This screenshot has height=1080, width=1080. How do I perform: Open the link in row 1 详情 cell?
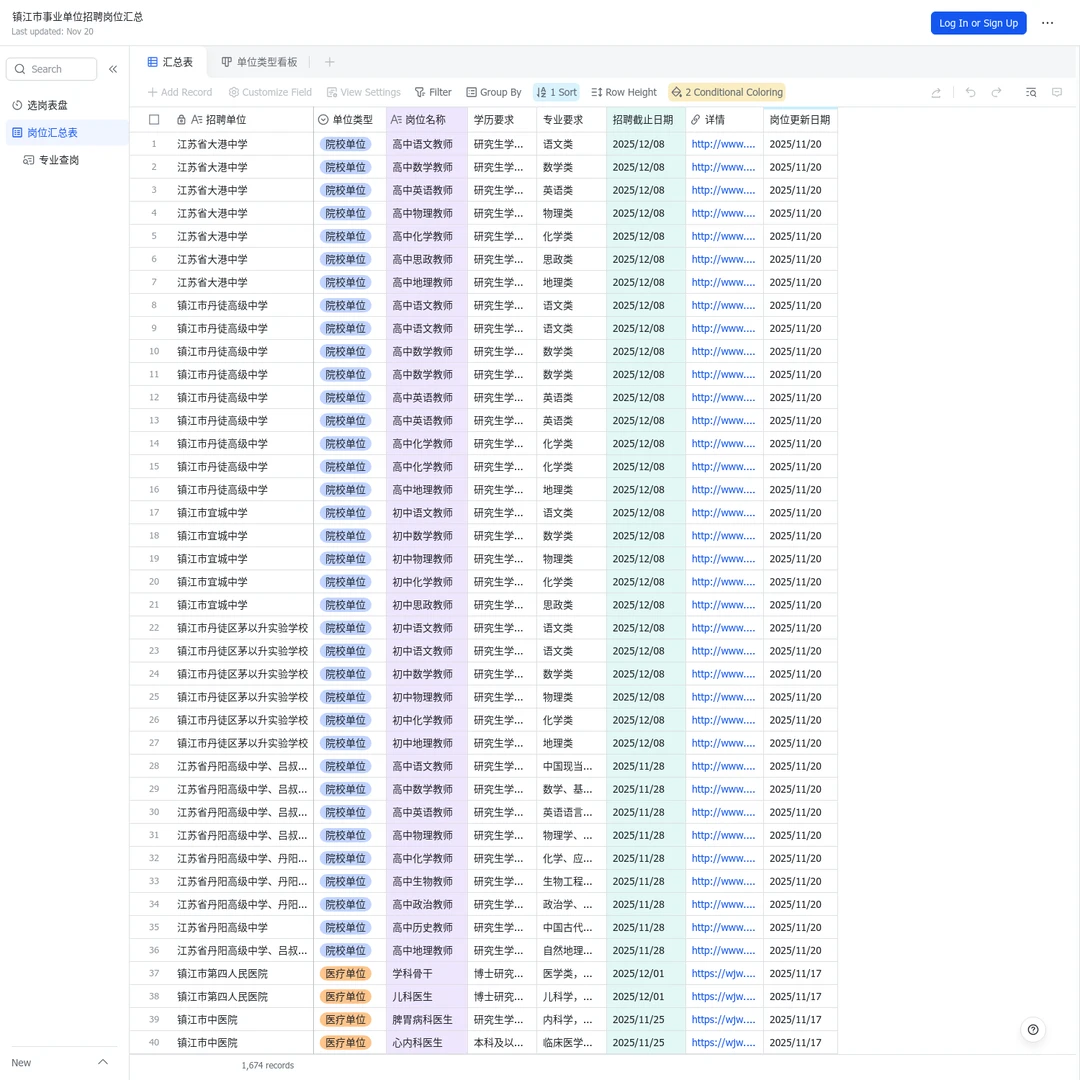723,144
